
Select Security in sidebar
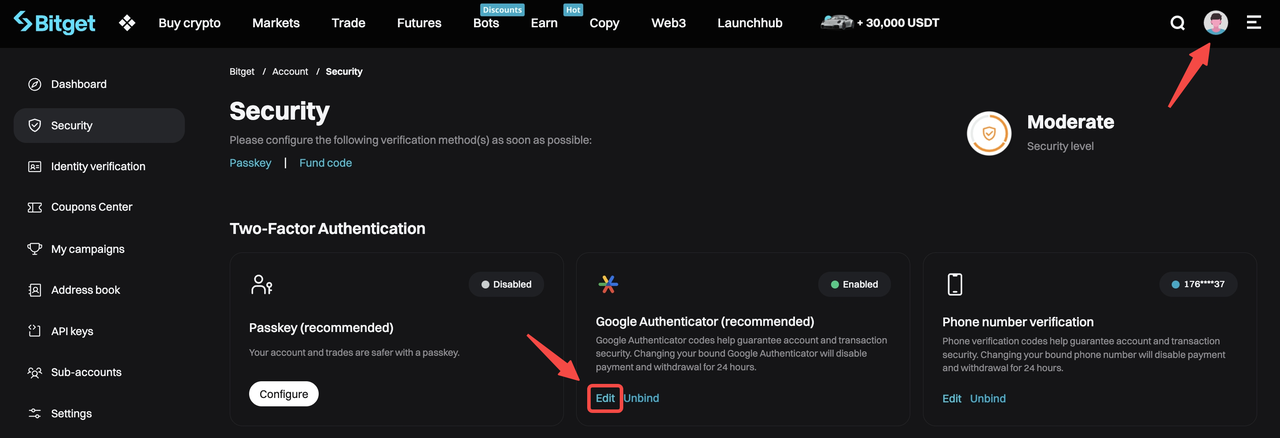click(99, 125)
